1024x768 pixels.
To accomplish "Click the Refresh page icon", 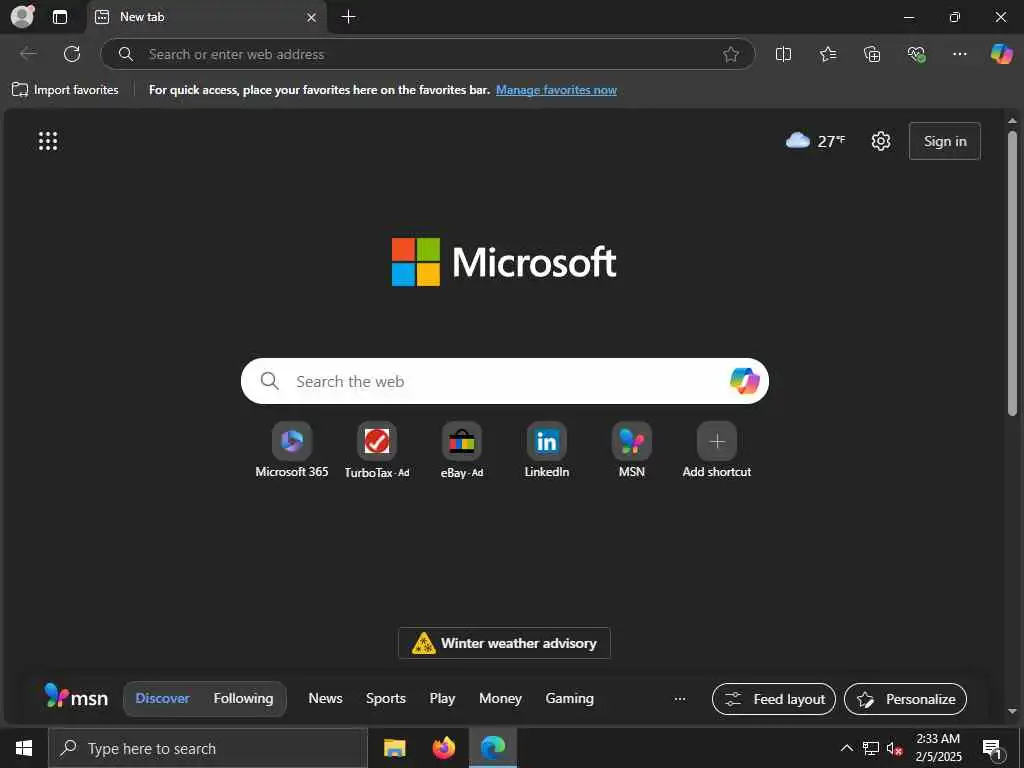I will coord(72,54).
